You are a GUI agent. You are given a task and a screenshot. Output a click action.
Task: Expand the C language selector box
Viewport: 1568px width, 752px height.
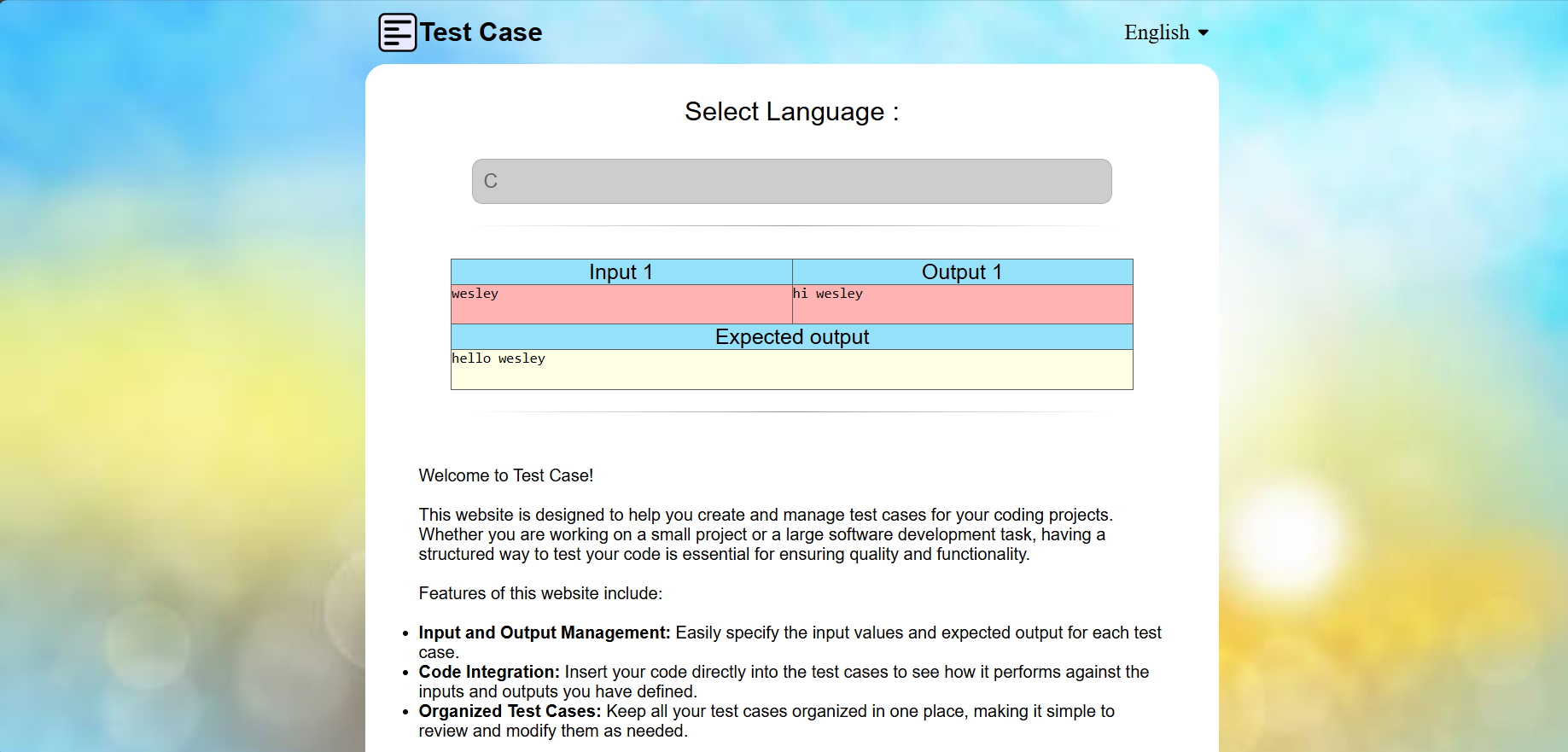[791, 181]
